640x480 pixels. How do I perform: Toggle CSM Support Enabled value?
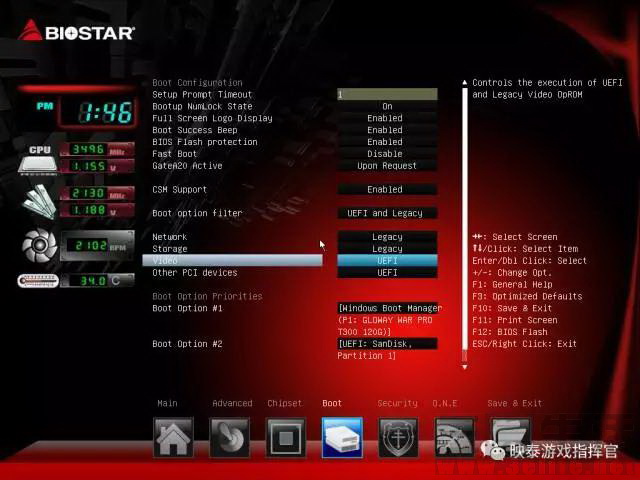pyautogui.click(x=387, y=189)
